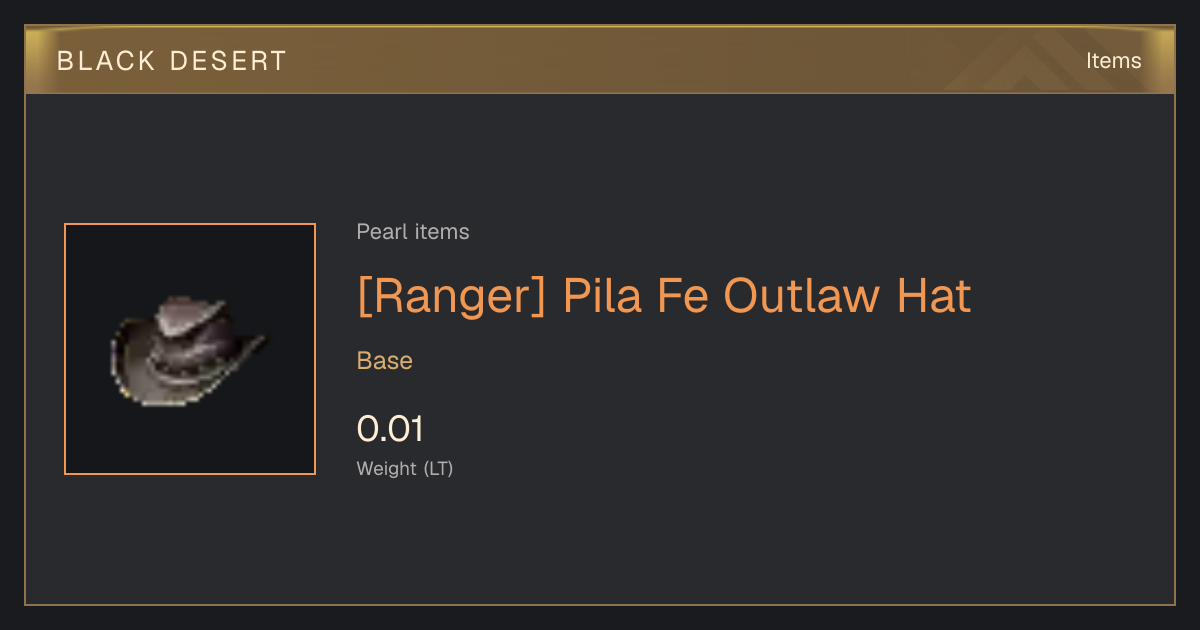Click the [Ranger] Pila Fe Outlaw Hat title
The height and width of the screenshot is (630, 1200).
tap(664, 296)
